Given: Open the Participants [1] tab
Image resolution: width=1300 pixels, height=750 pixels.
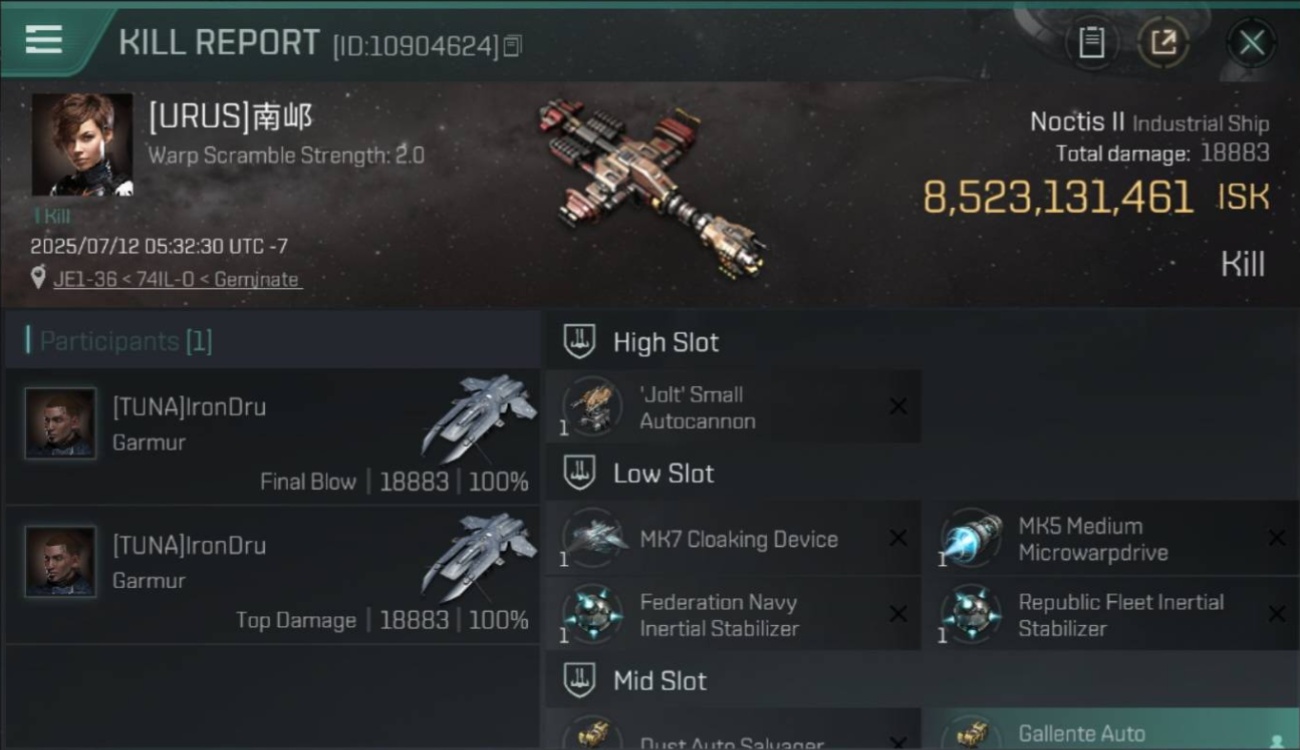Looking at the screenshot, I should 120,341.
